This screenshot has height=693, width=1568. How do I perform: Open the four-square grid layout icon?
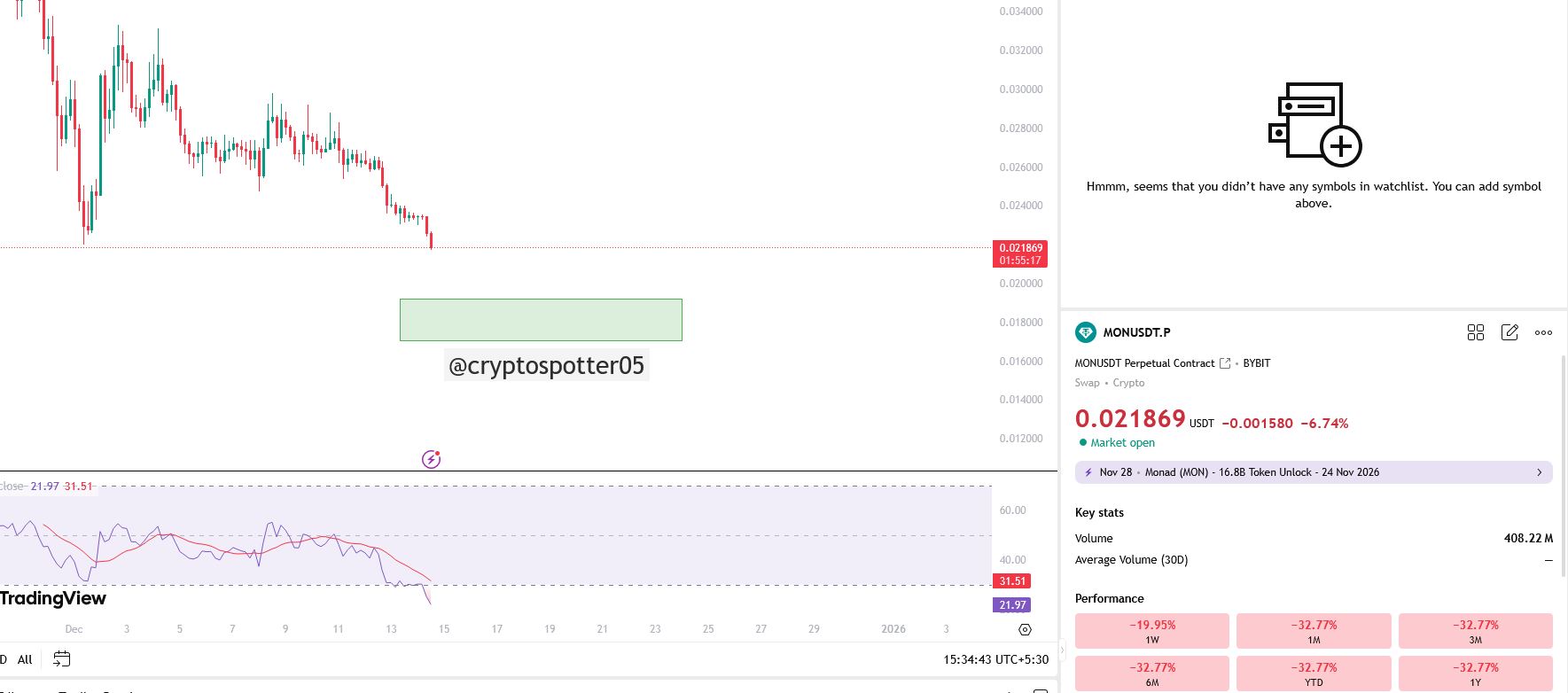pos(1476,332)
